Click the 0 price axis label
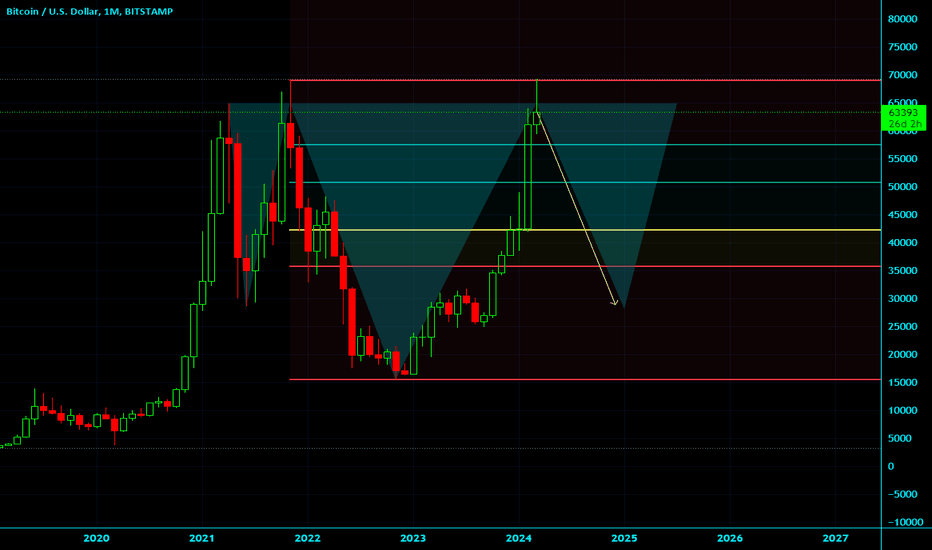932x550 pixels. click(x=890, y=466)
